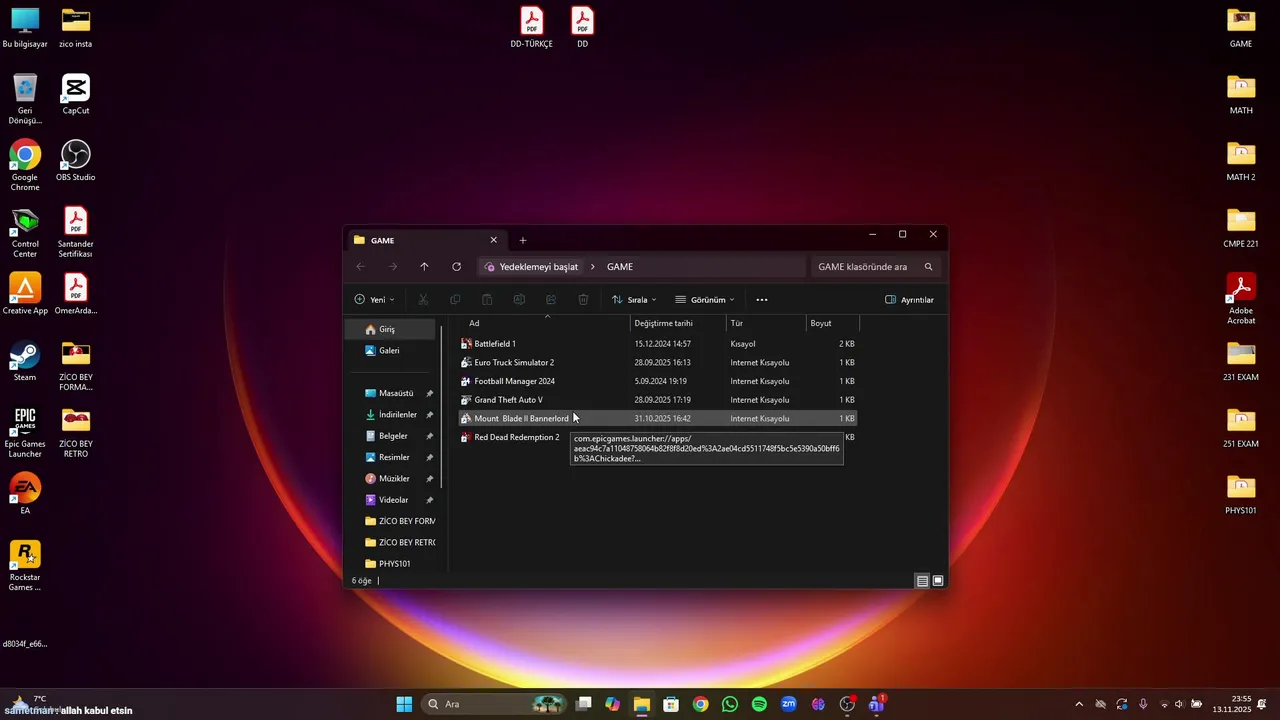
Task: Sort by the Tür column header
Action: 766,323
